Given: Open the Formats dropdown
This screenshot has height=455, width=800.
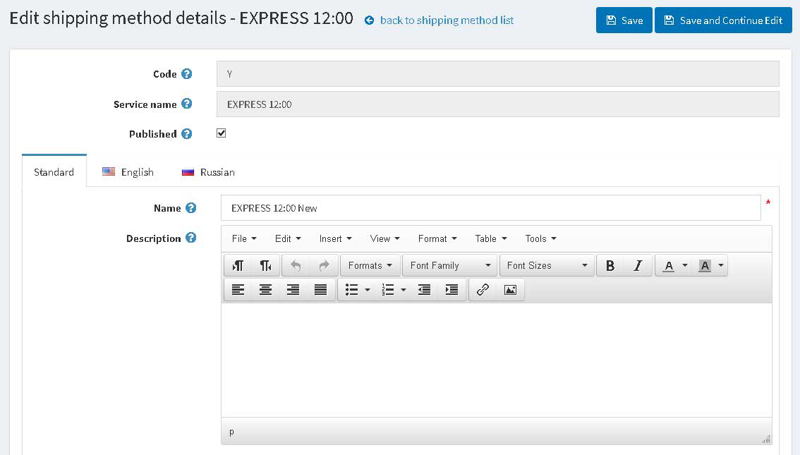Looking at the screenshot, I should pos(370,266).
